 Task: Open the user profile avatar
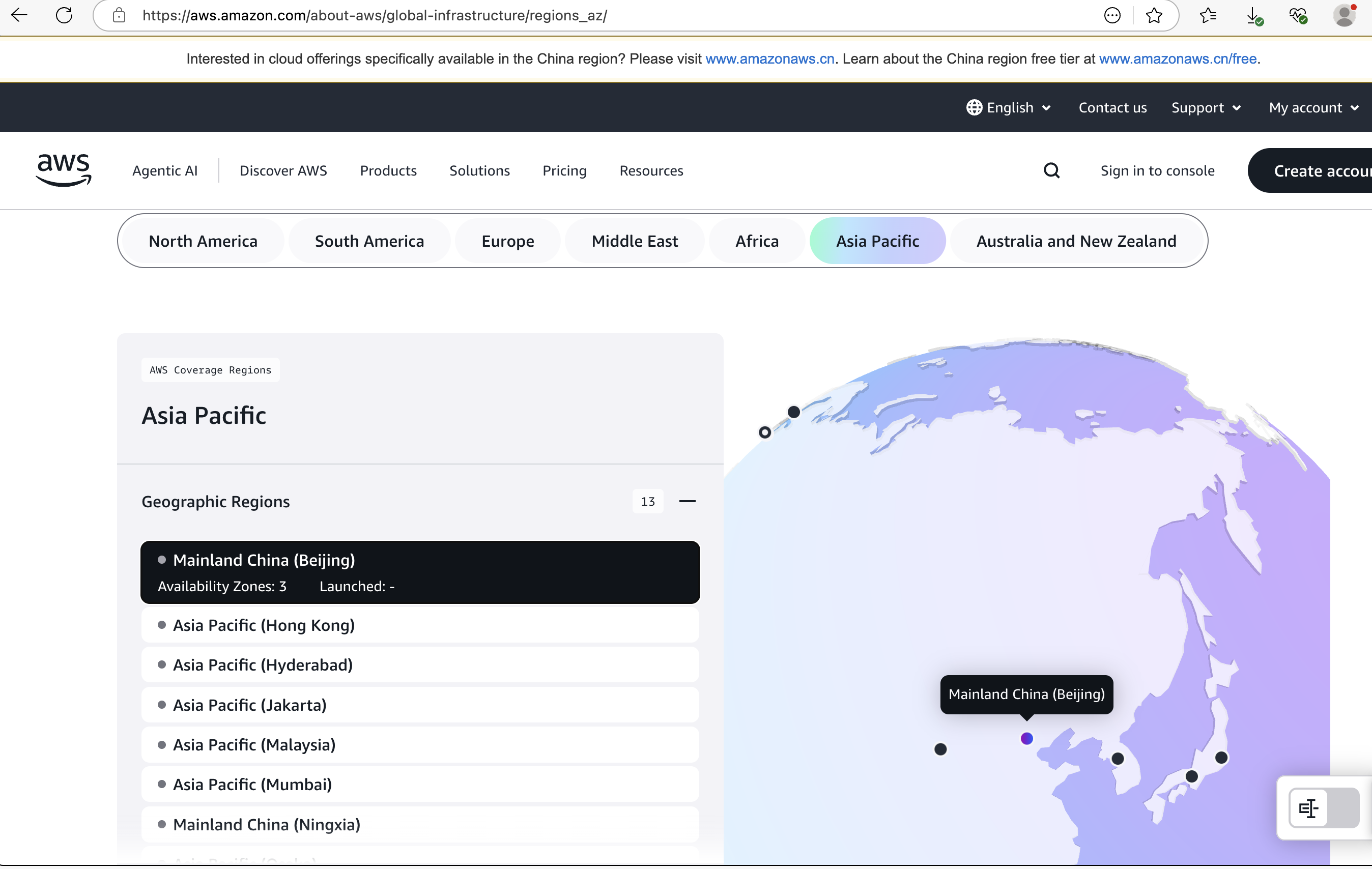click(1345, 15)
